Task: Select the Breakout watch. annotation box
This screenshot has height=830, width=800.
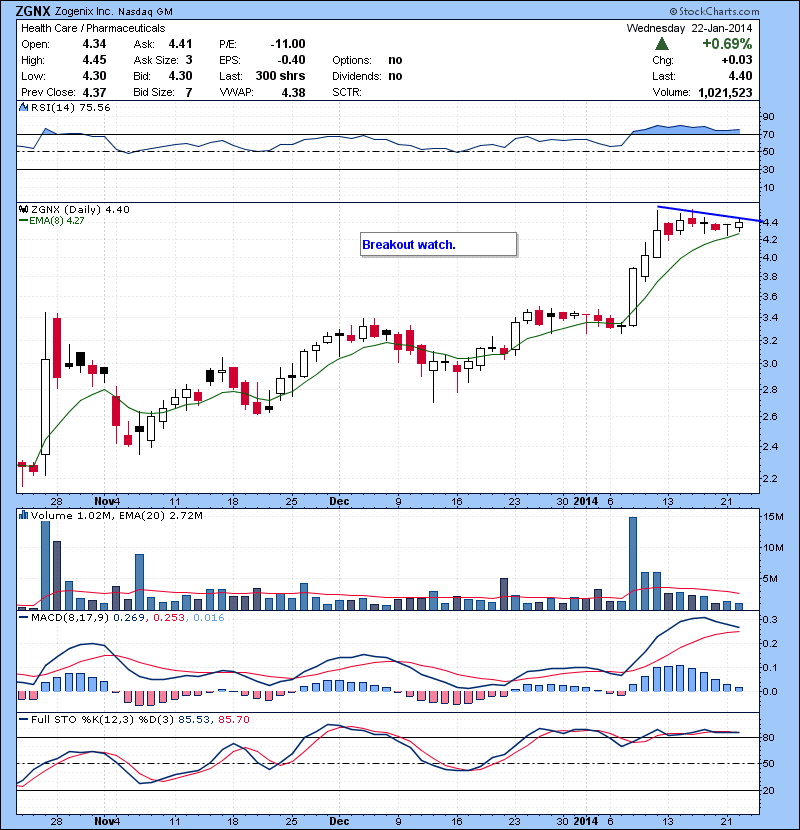Action: (438, 245)
